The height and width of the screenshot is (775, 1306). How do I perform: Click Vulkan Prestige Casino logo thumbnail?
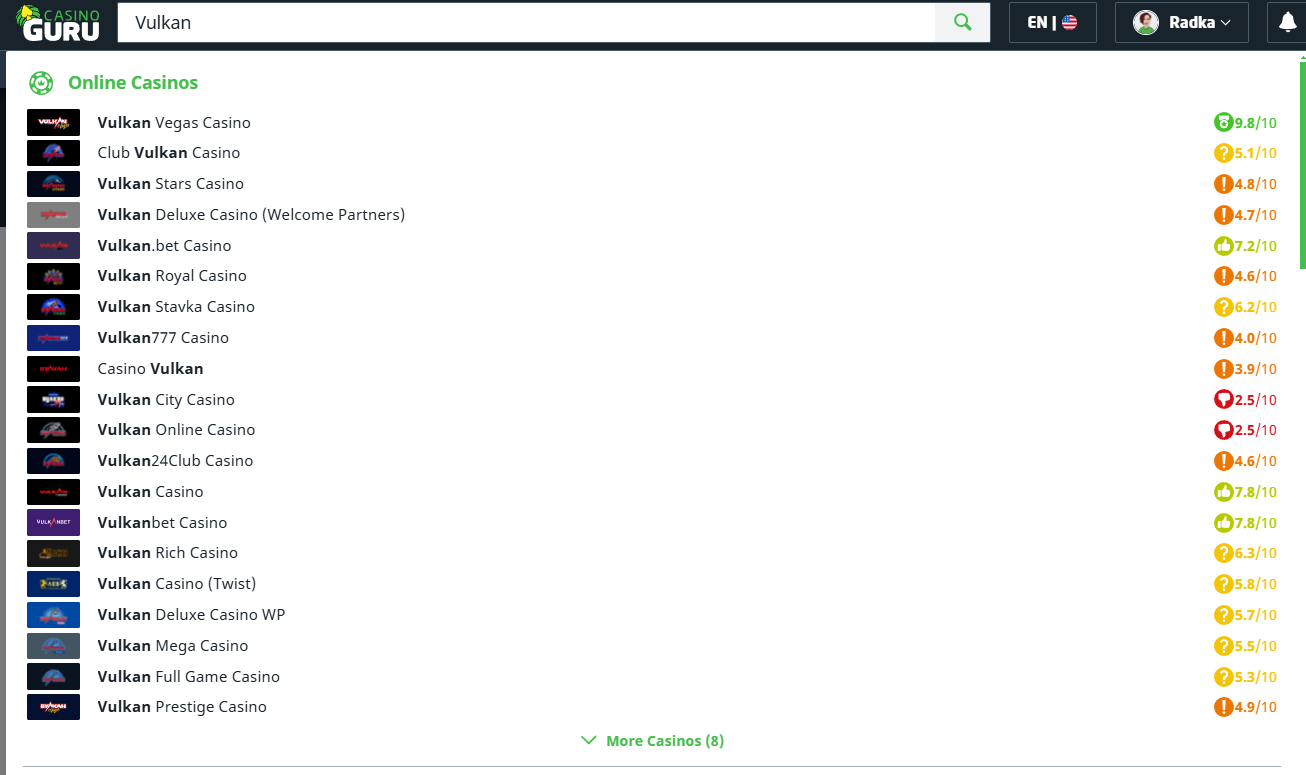tap(53, 707)
